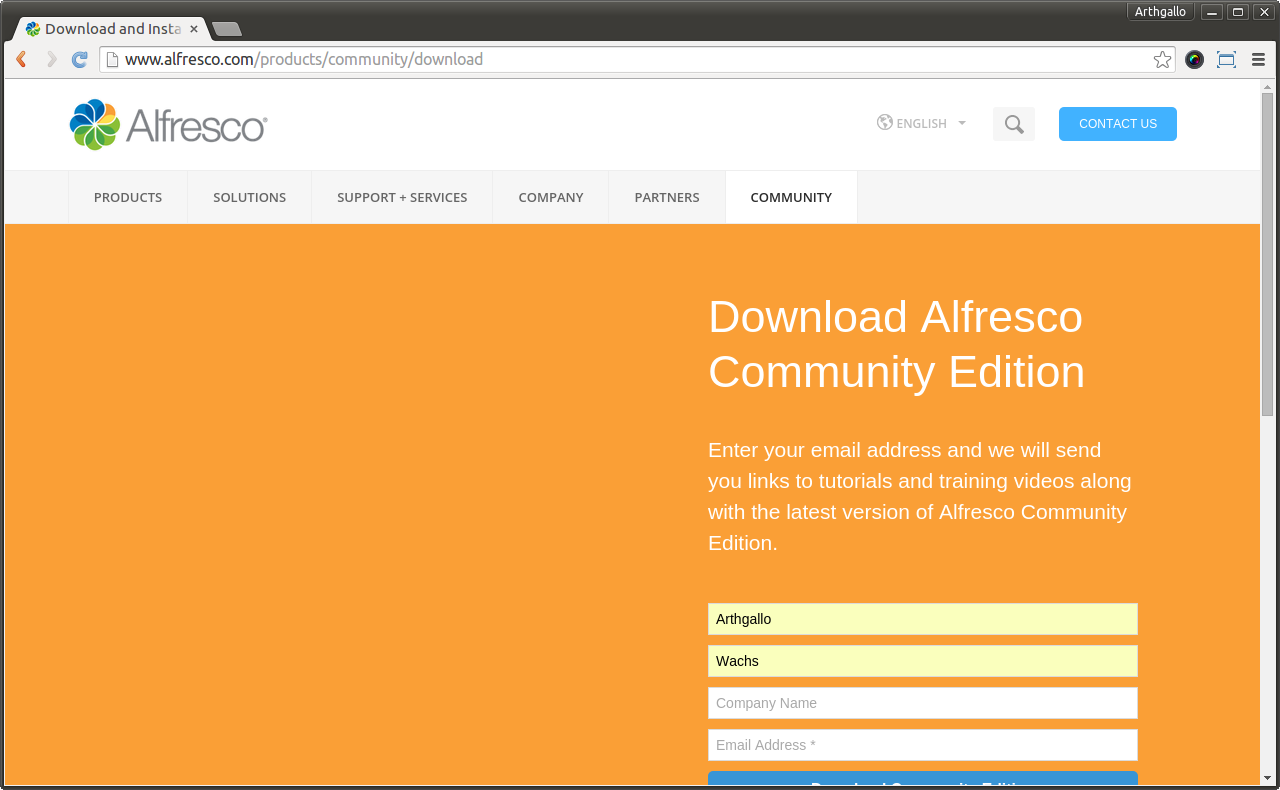Click the Email Address field
Screen dimensions: 1280x790
[x=923, y=745]
